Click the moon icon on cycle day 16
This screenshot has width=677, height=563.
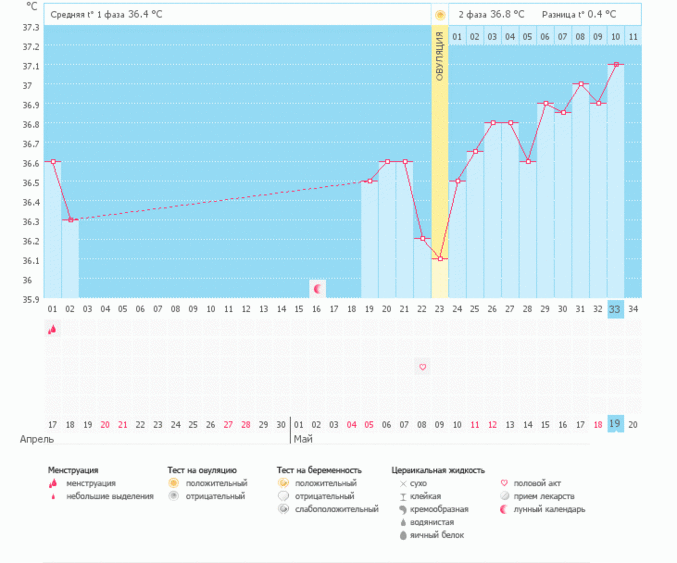coord(318,288)
